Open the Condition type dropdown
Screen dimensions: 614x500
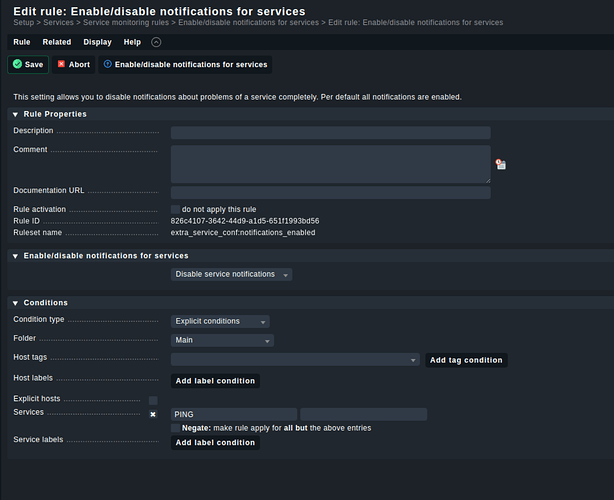coord(220,321)
